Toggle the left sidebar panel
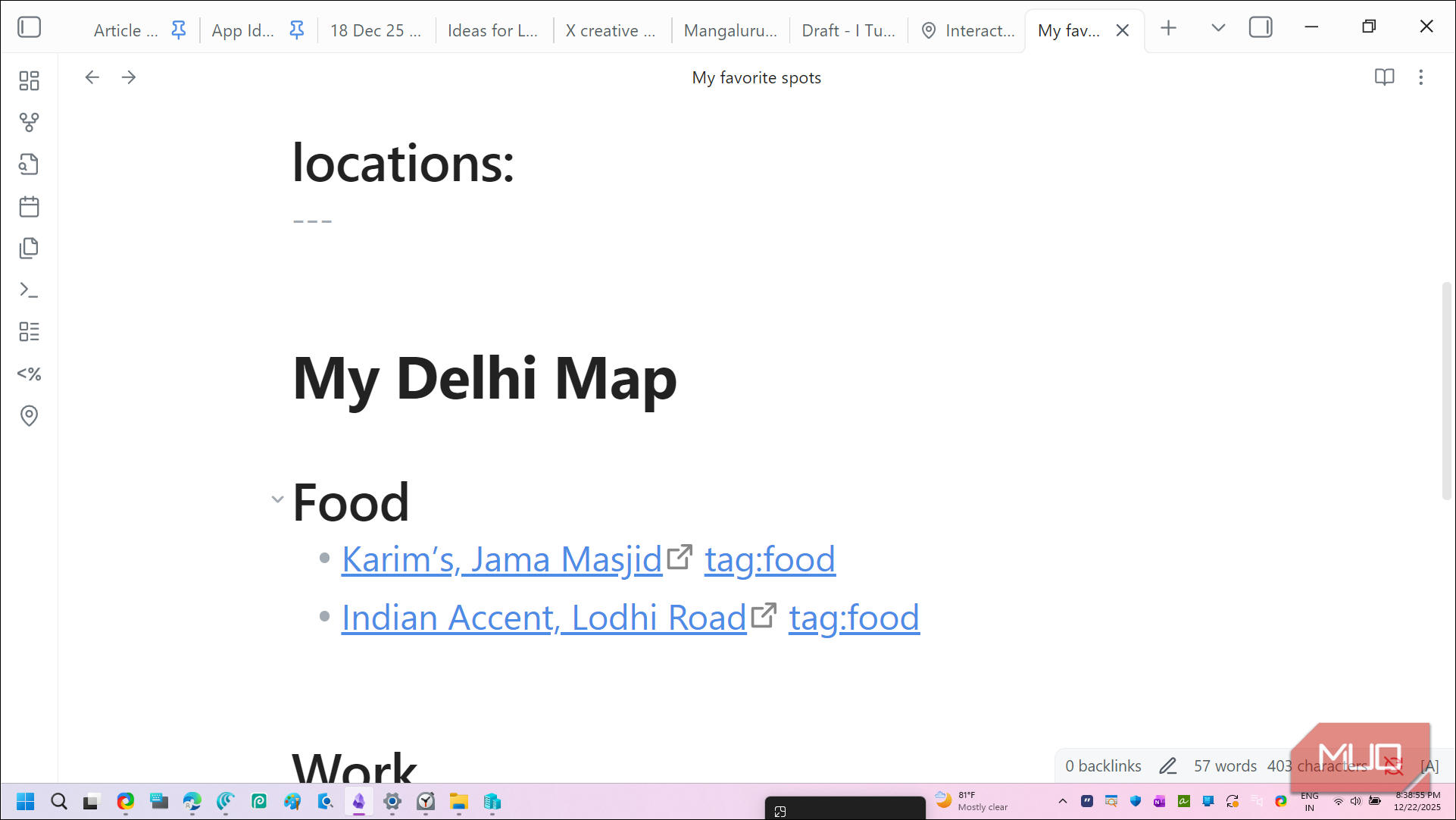1456x820 pixels. (29, 28)
